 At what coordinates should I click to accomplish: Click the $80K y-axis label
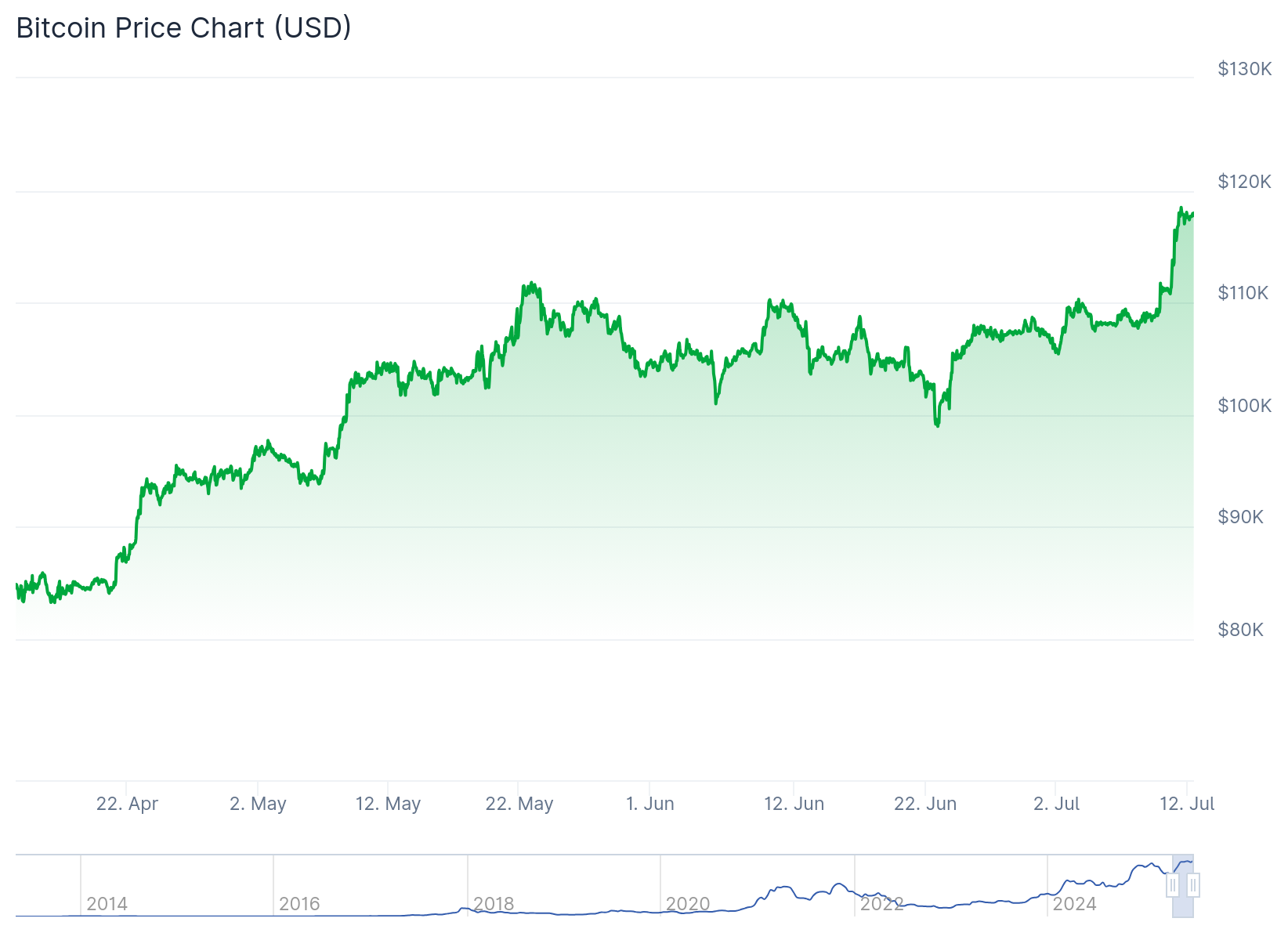(x=1240, y=630)
